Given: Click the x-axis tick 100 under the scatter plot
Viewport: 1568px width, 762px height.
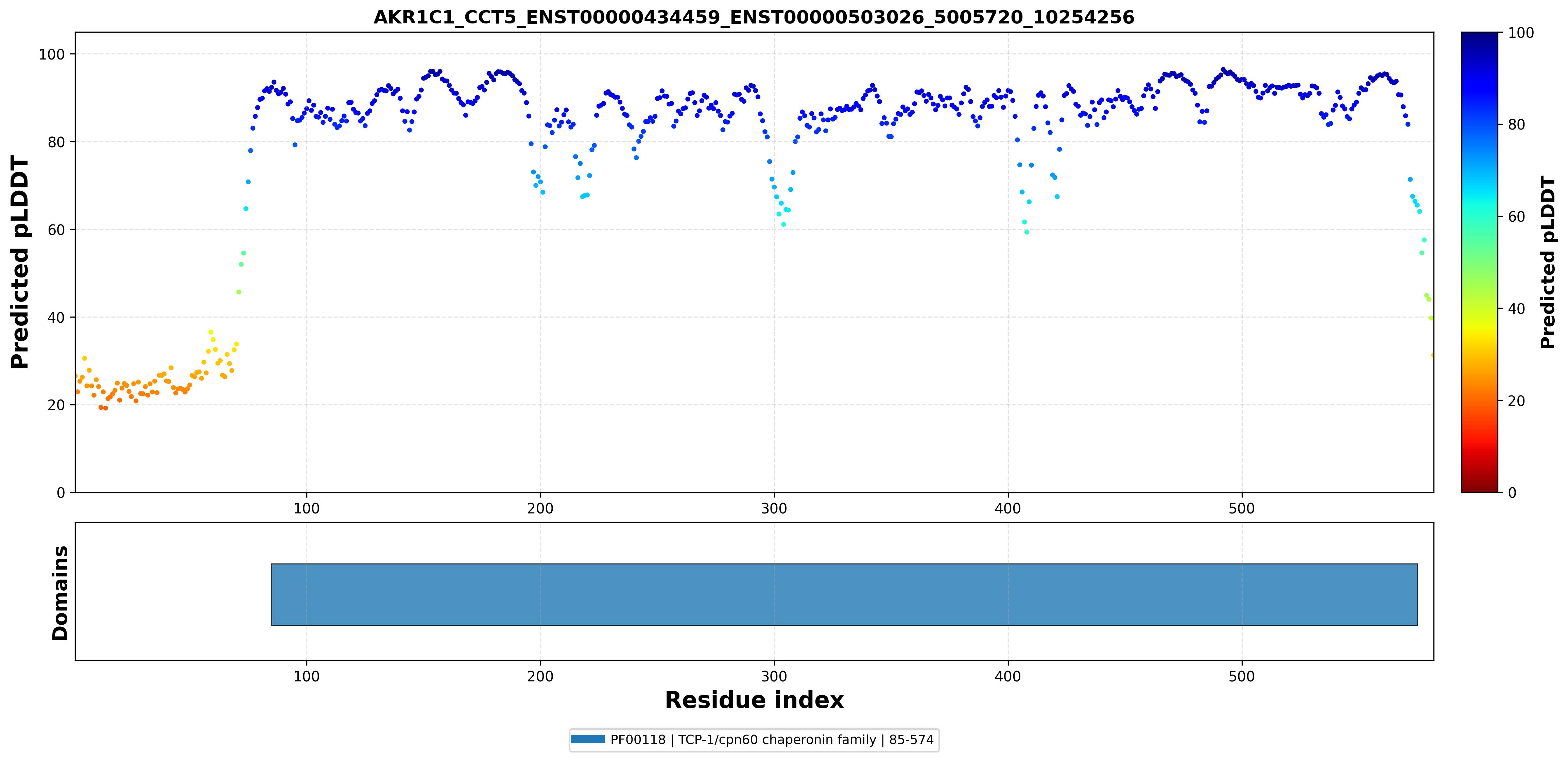Looking at the screenshot, I should (306, 509).
